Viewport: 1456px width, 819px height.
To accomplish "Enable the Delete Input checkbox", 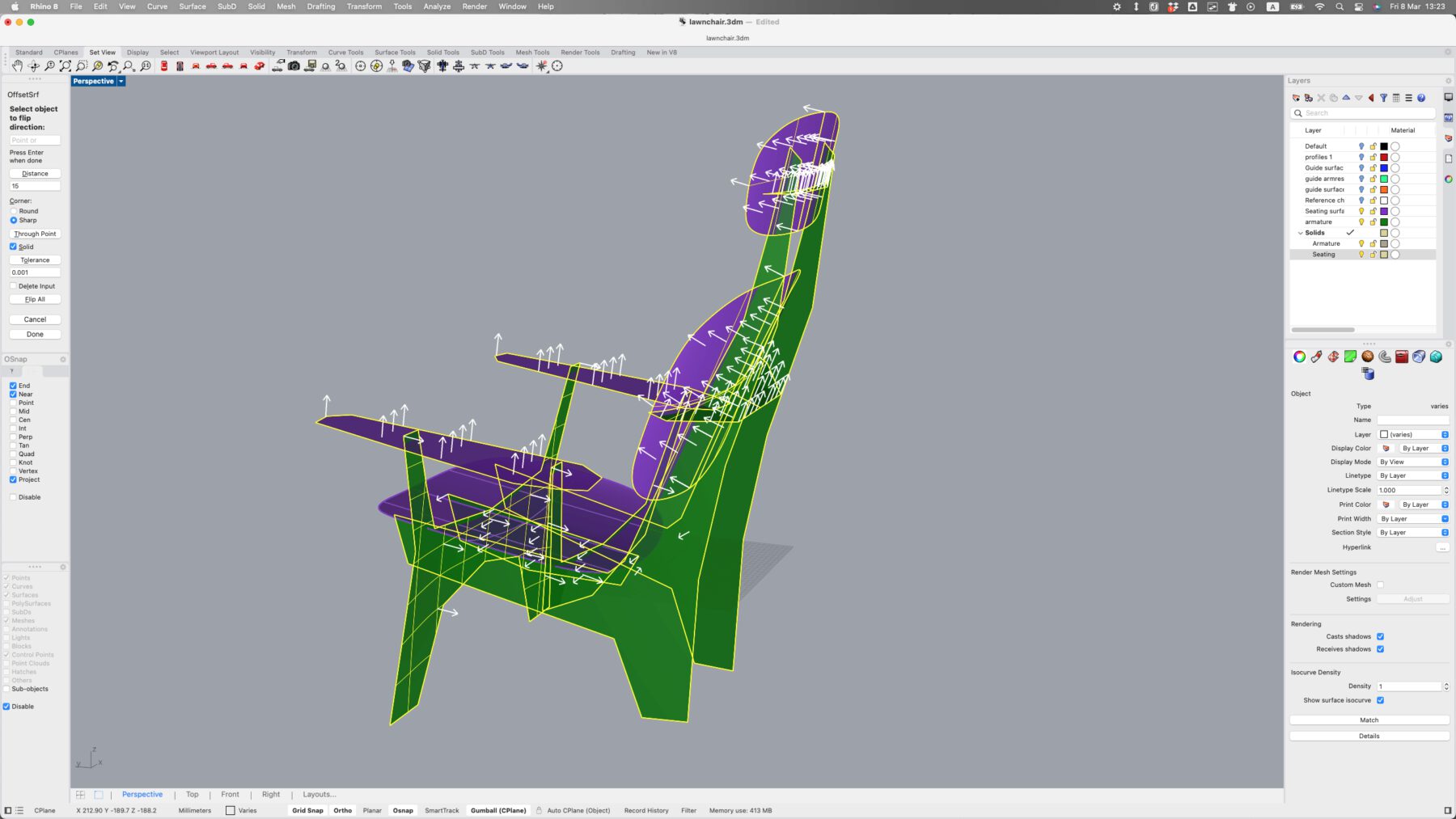I will coord(13,286).
